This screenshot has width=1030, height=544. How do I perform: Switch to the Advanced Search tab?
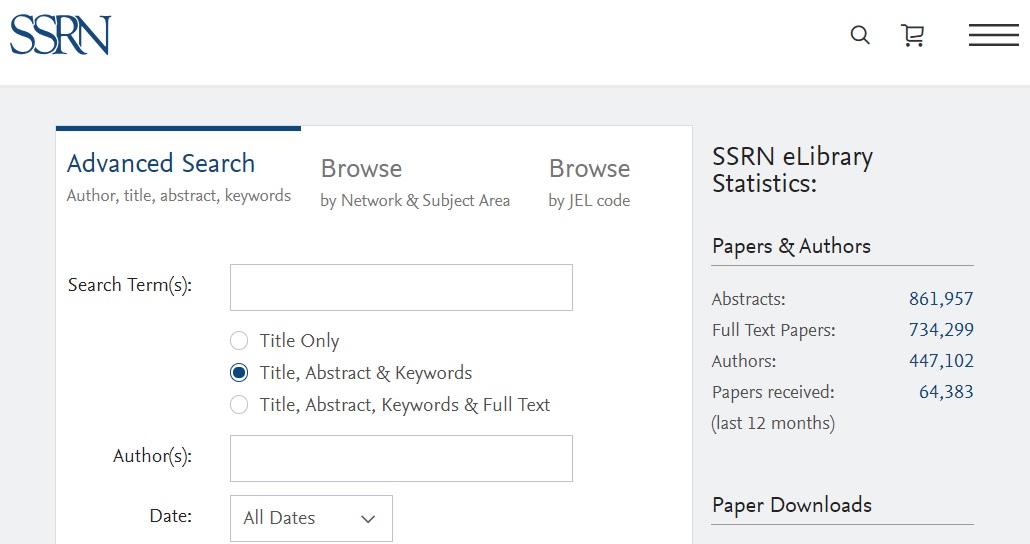click(178, 177)
